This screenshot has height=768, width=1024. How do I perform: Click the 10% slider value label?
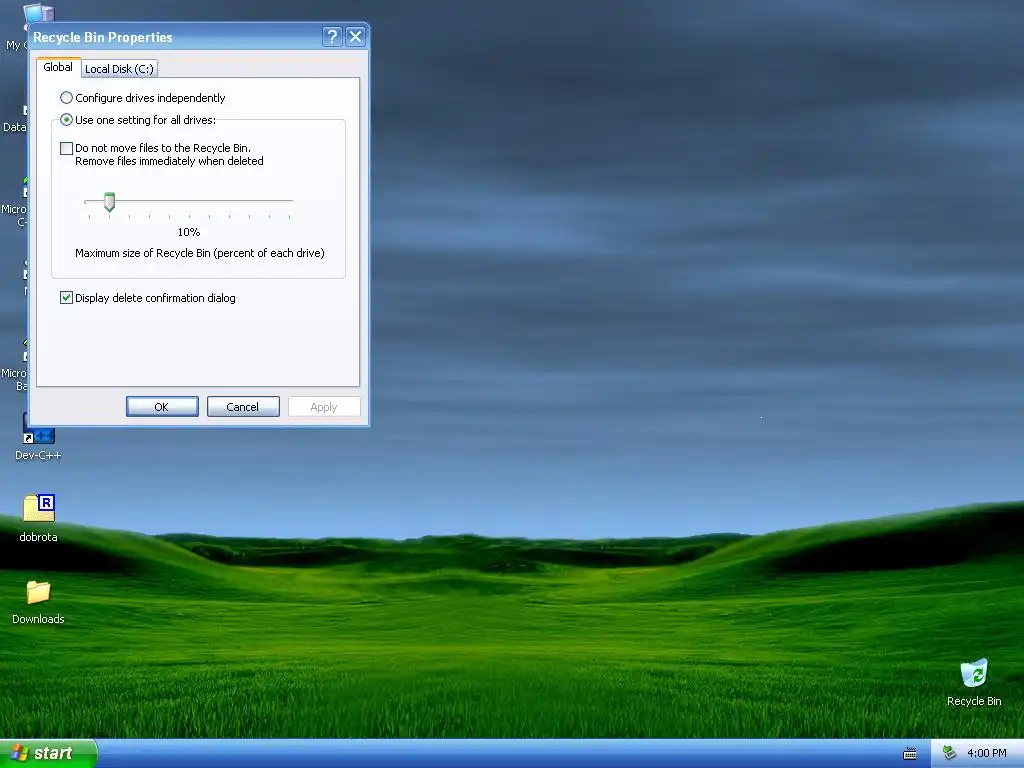[x=189, y=232]
